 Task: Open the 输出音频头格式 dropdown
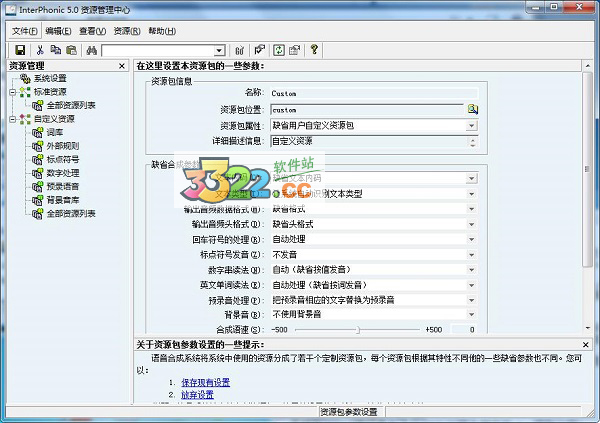click(472, 224)
